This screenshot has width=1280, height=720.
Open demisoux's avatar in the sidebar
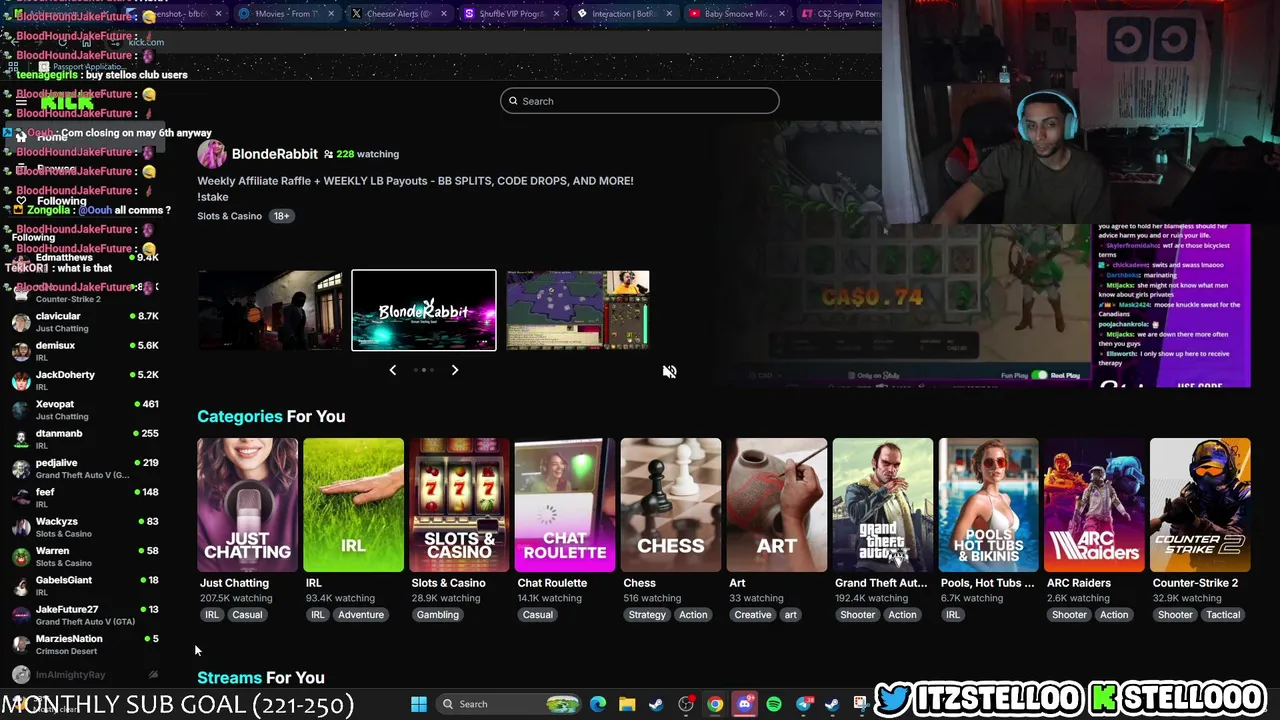point(21,351)
